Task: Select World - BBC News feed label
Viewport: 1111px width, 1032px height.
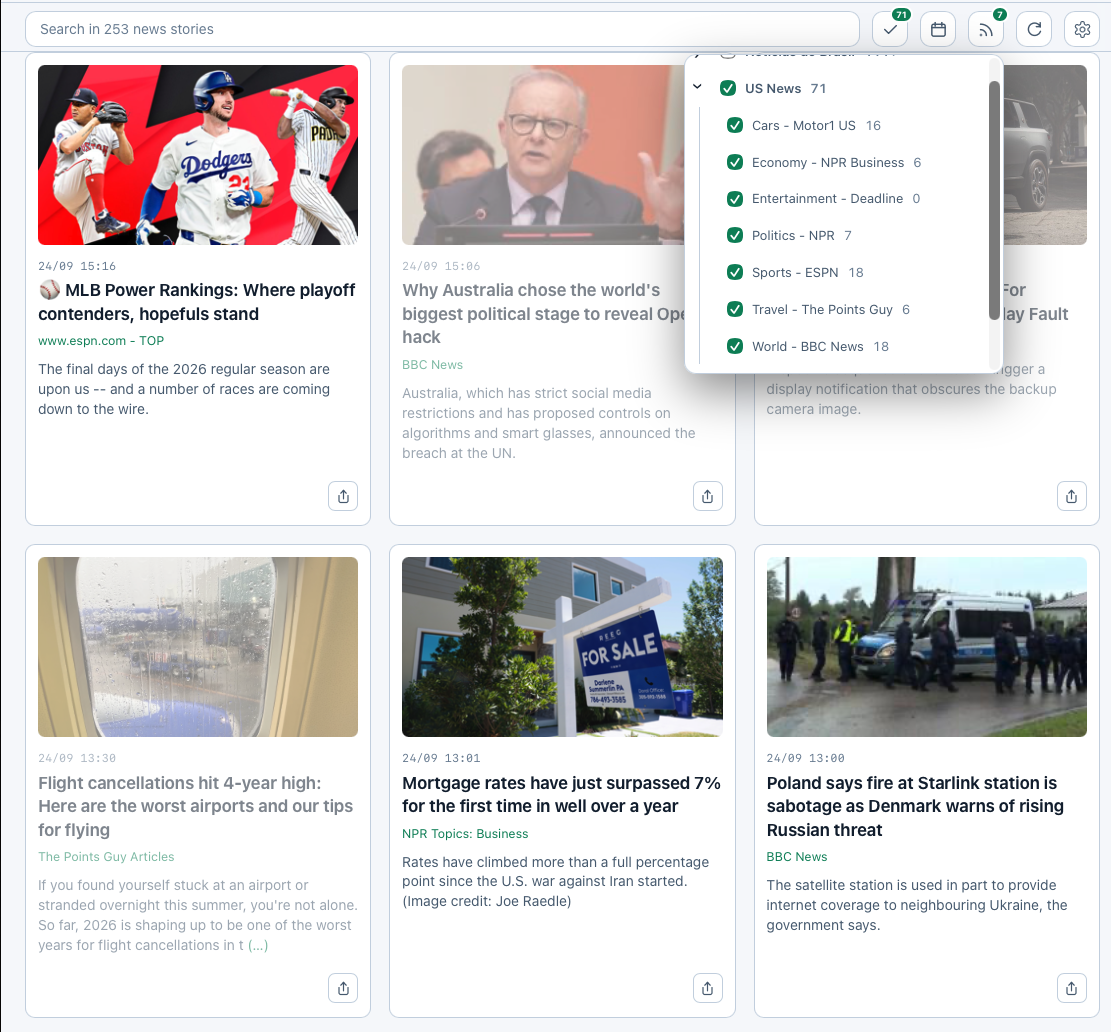Action: [808, 346]
